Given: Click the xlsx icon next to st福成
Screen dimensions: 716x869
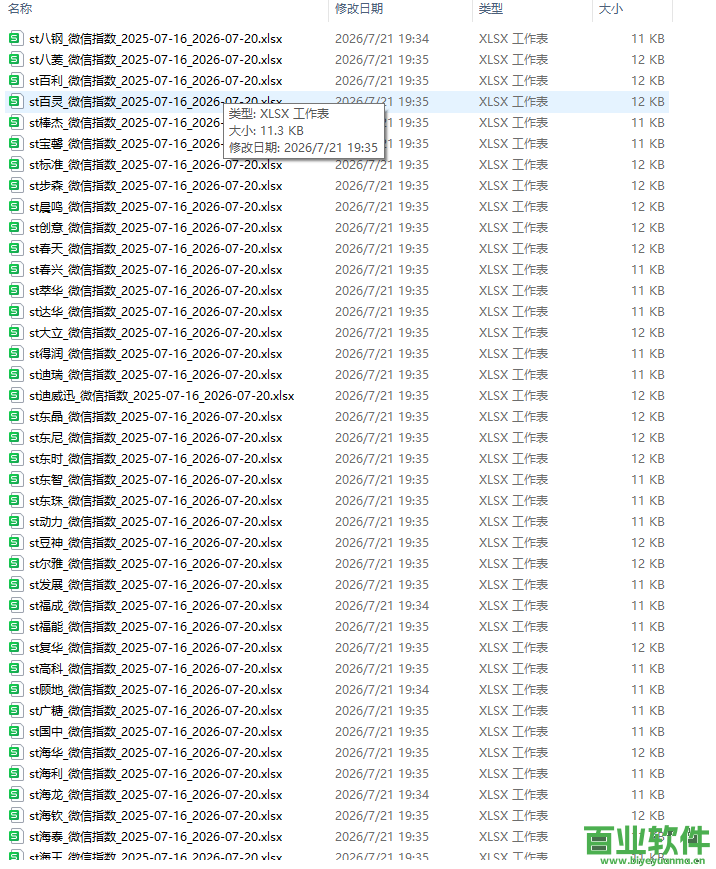Looking at the screenshot, I should pyautogui.click(x=16, y=605).
